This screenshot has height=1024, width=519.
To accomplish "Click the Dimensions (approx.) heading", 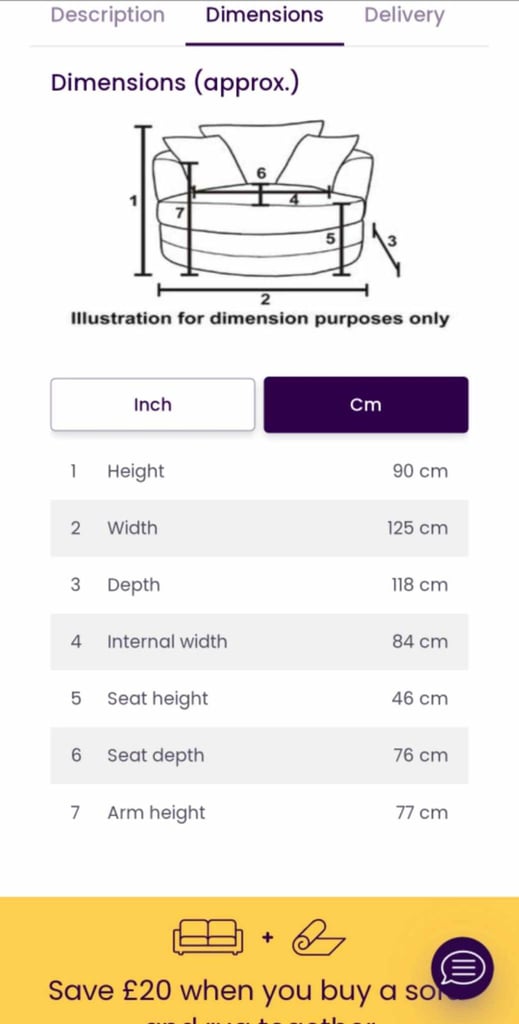I will click(175, 84).
